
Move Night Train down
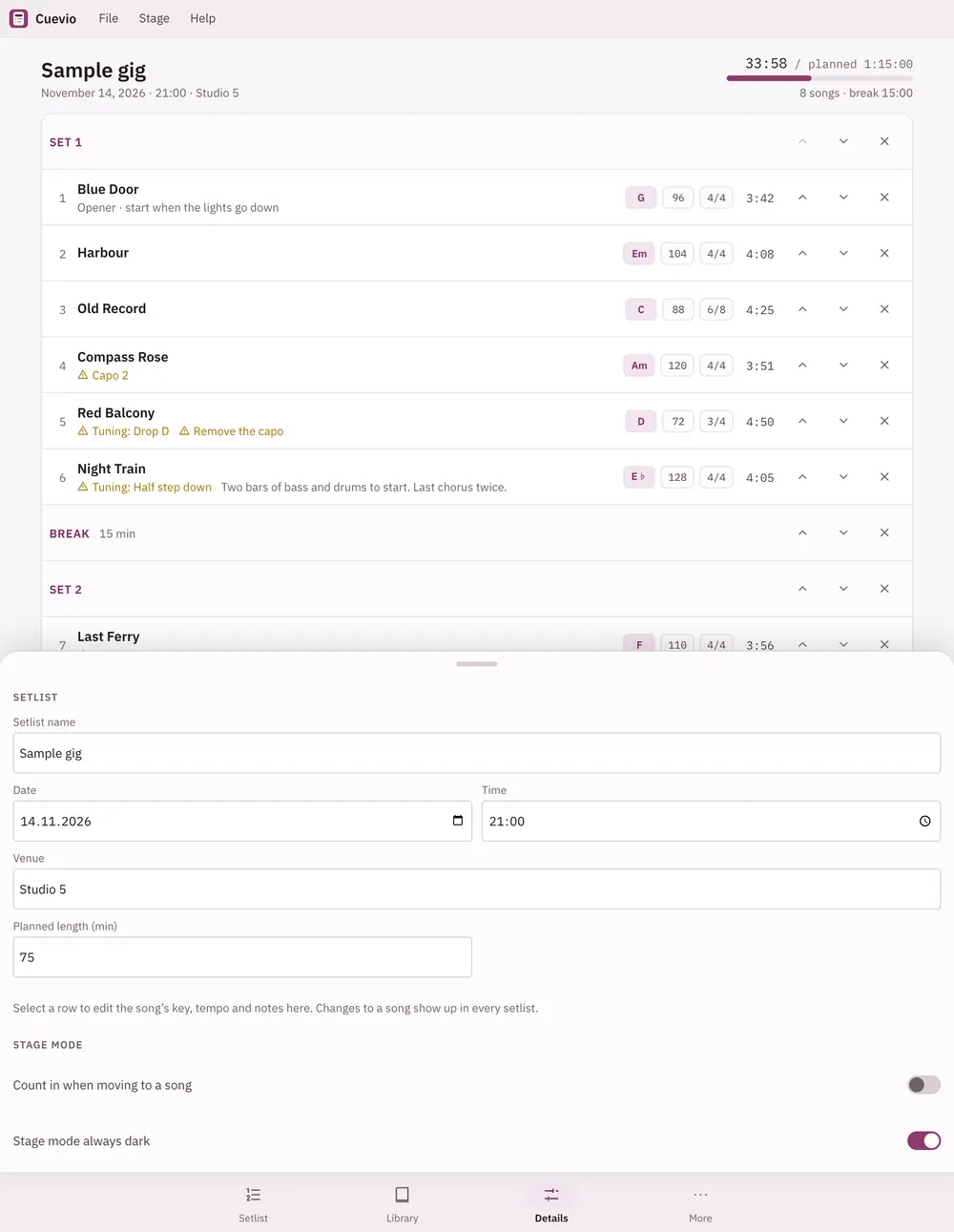[843, 476]
